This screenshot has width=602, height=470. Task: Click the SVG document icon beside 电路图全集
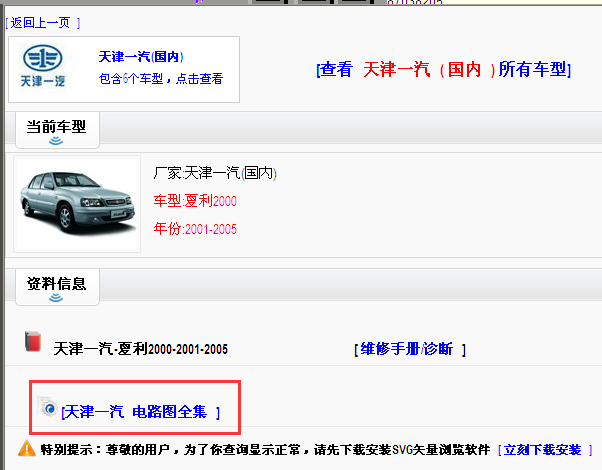pyautogui.click(x=48, y=406)
